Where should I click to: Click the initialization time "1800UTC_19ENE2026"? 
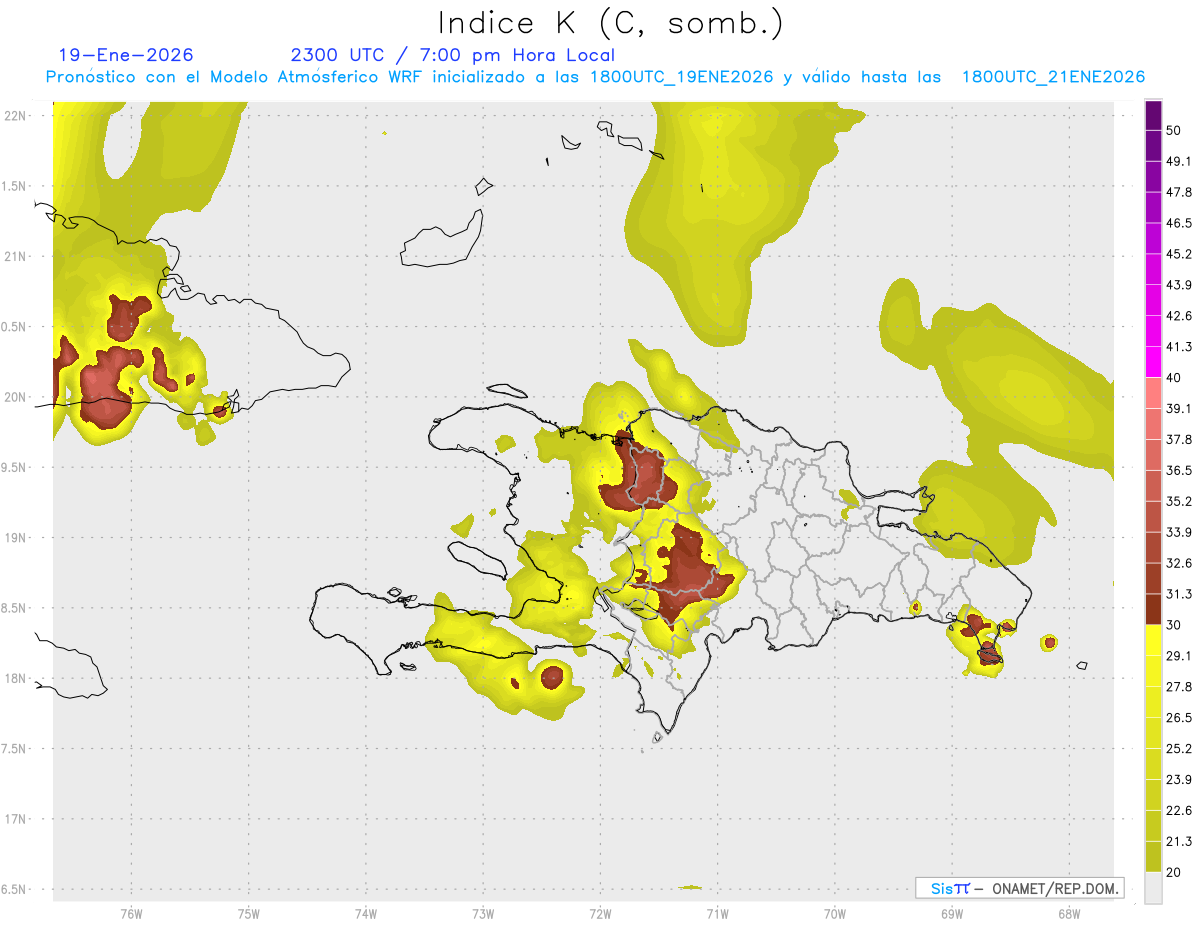tap(682, 77)
